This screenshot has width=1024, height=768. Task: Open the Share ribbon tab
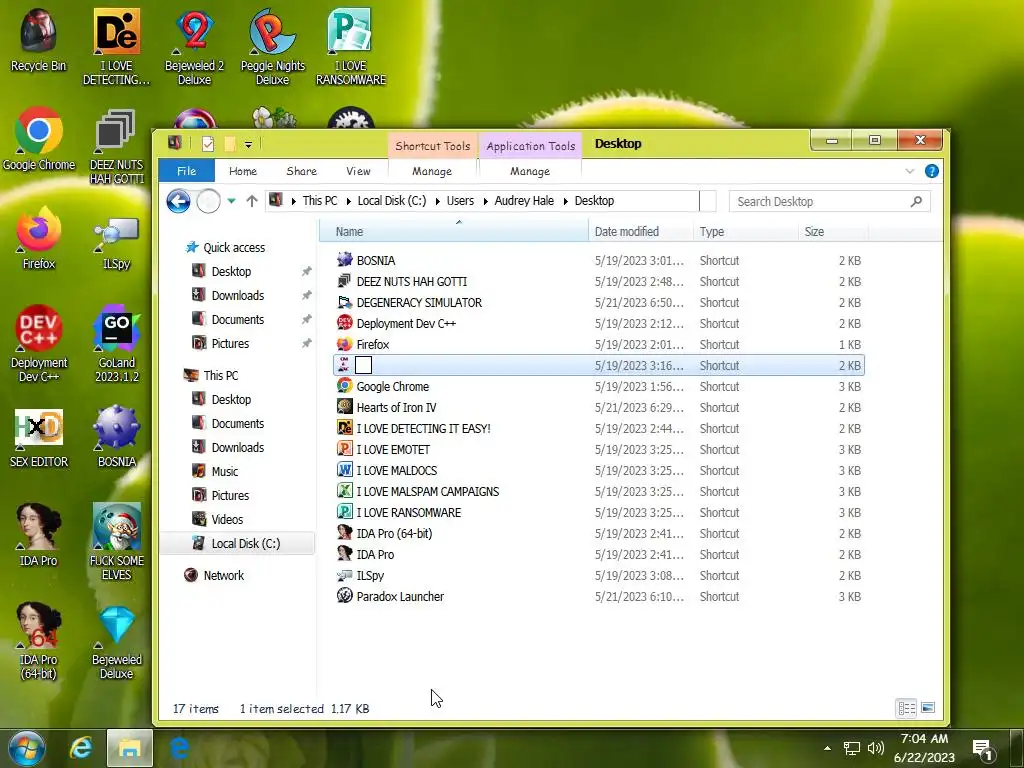click(x=301, y=171)
